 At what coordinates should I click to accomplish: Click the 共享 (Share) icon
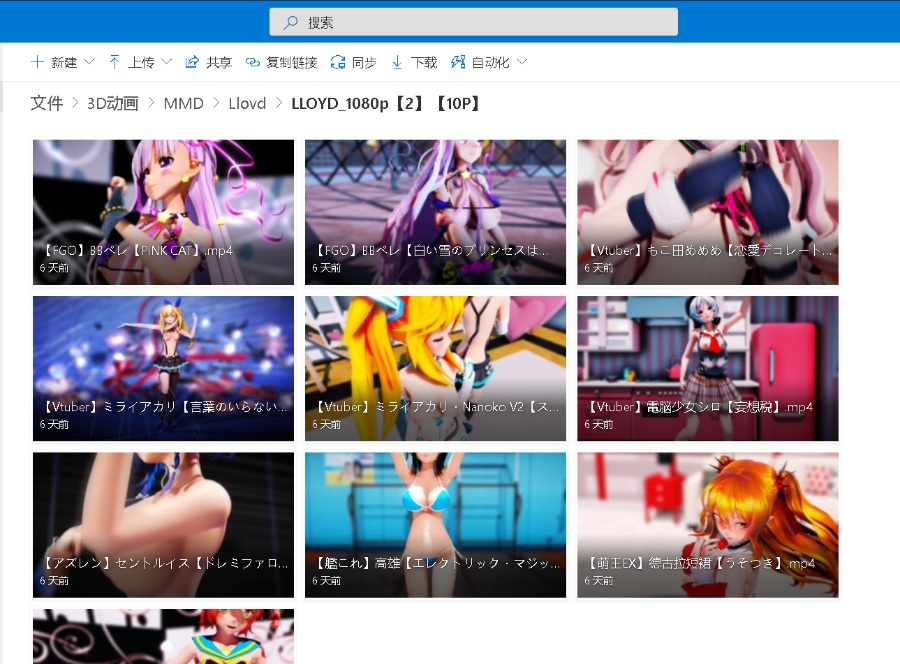tap(191, 62)
